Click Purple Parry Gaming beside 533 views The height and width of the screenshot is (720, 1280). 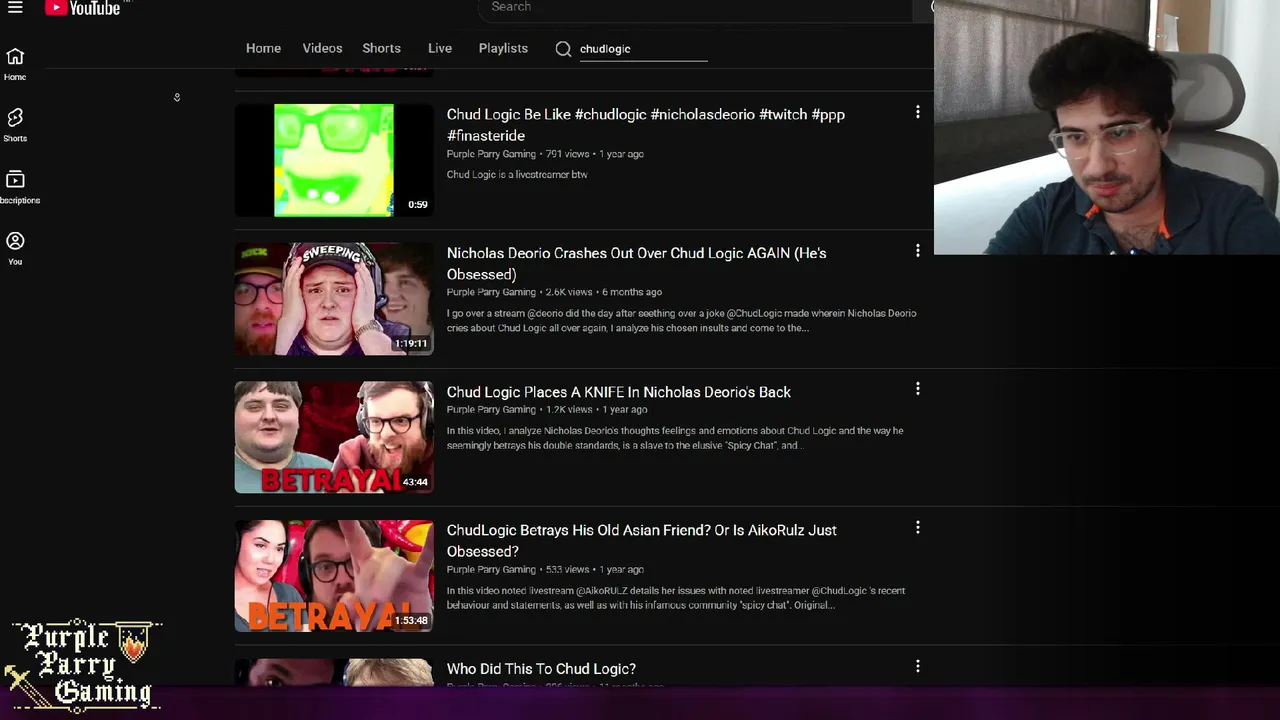[491, 569]
